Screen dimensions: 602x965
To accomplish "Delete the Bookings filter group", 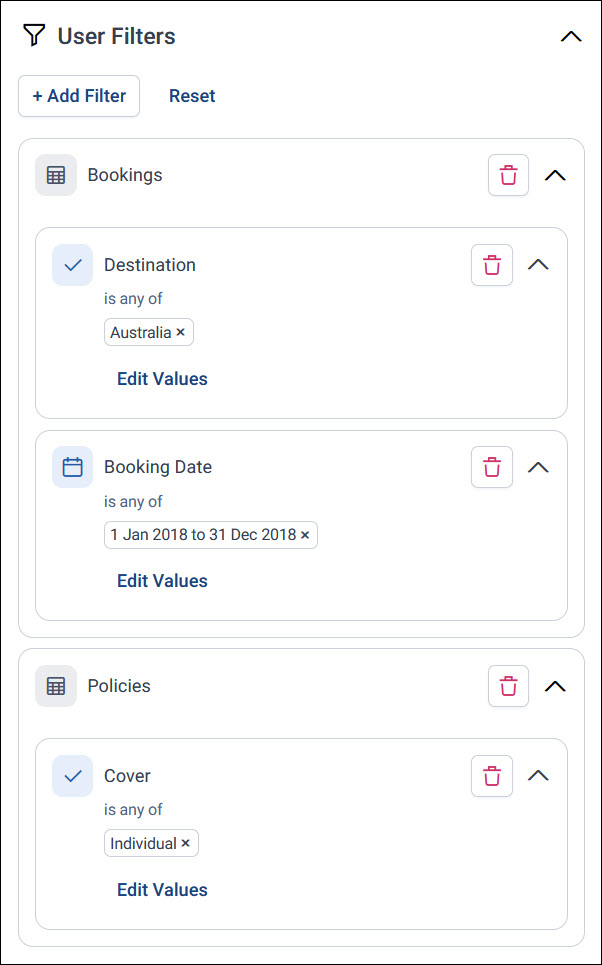I will pyautogui.click(x=508, y=175).
